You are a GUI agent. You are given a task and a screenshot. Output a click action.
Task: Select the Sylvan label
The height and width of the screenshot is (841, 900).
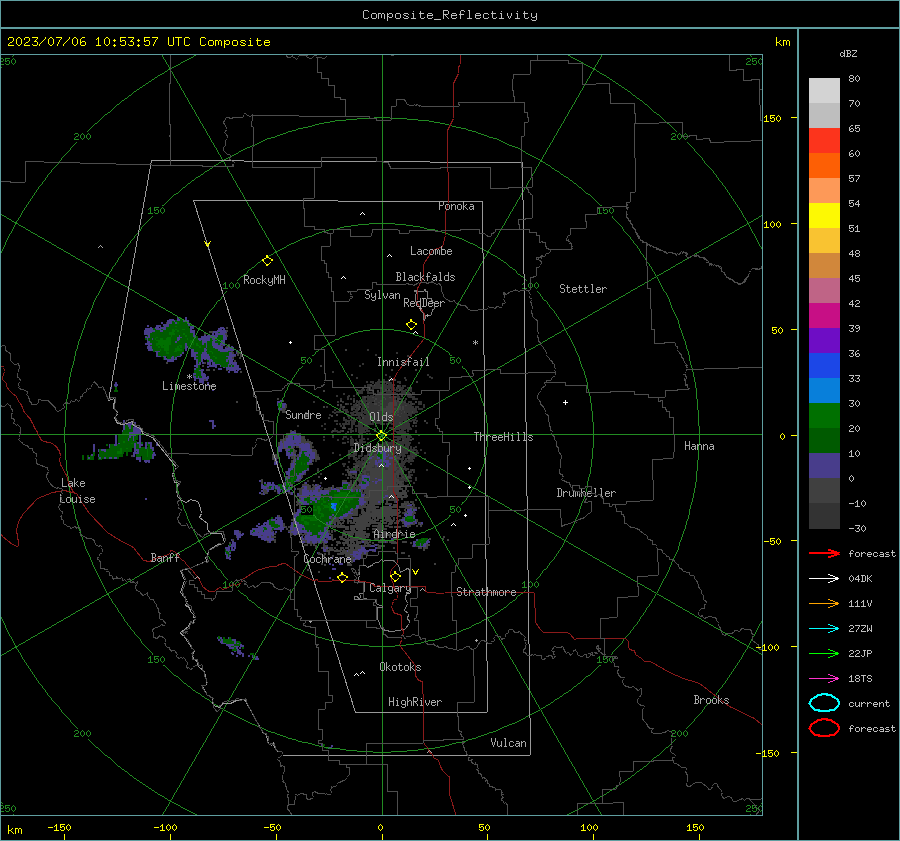[x=382, y=295]
